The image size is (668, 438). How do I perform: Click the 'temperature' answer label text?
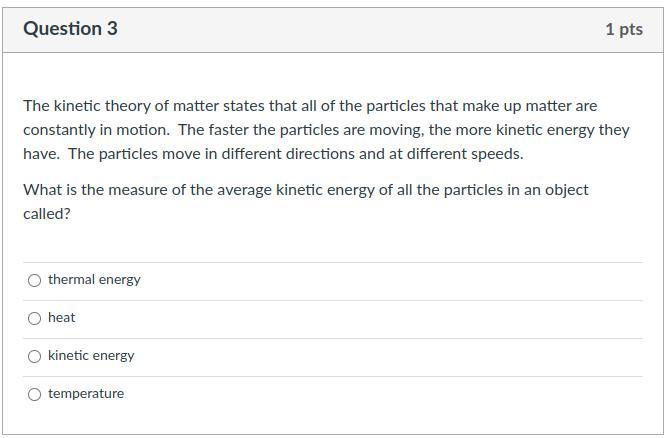tap(86, 394)
